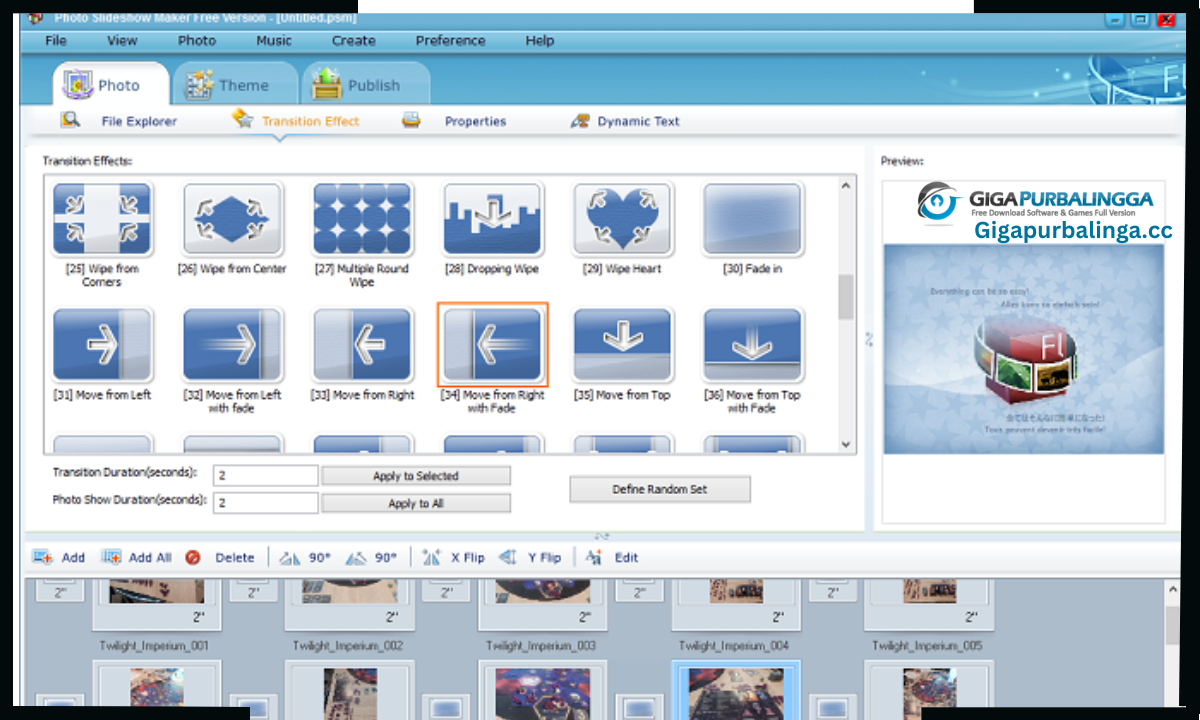Choose the Fade in transition effect
This screenshot has height=720, width=1200.
(x=752, y=218)
